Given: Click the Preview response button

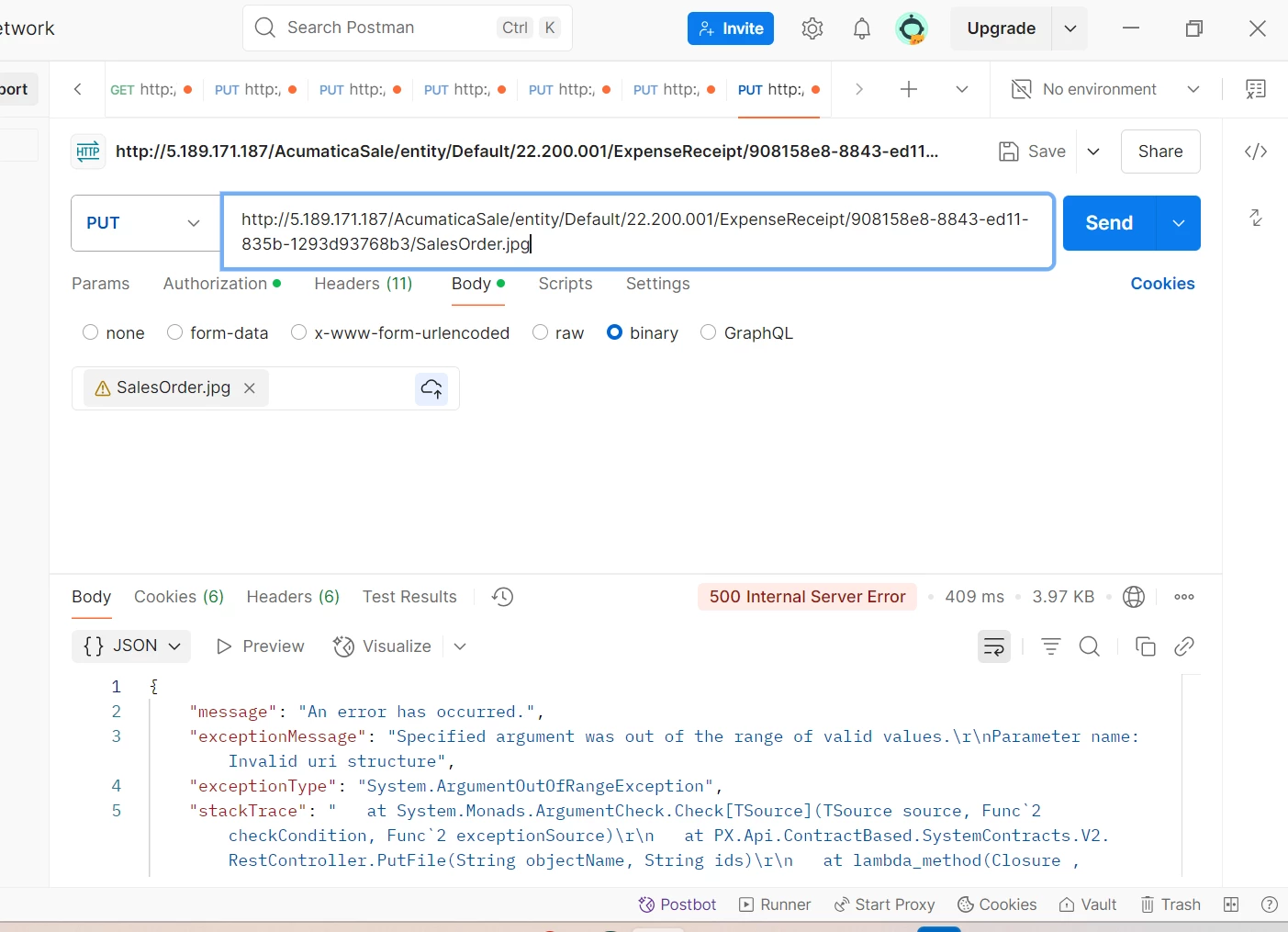Looking at the screenshot, I should point(260,646).
